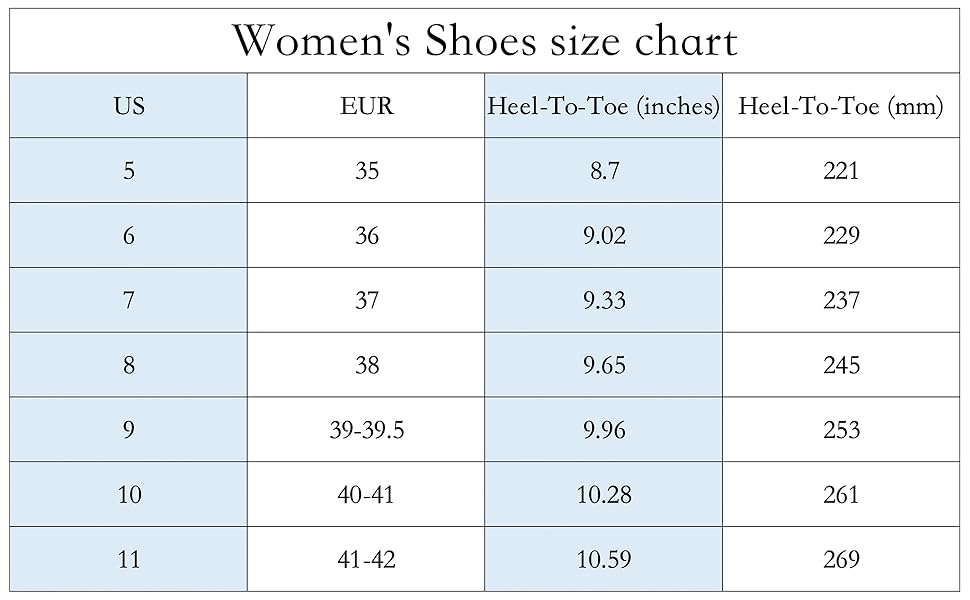Select the EUR 40-41 cell

pos(366,494)
